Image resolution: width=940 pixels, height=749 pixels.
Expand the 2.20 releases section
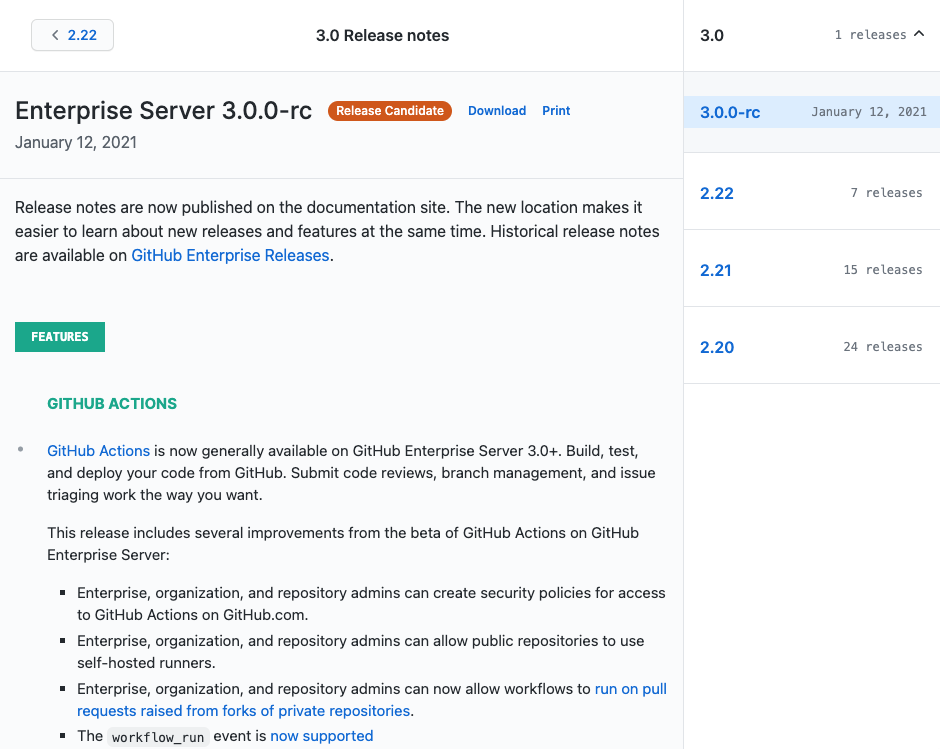pos(812,347)
